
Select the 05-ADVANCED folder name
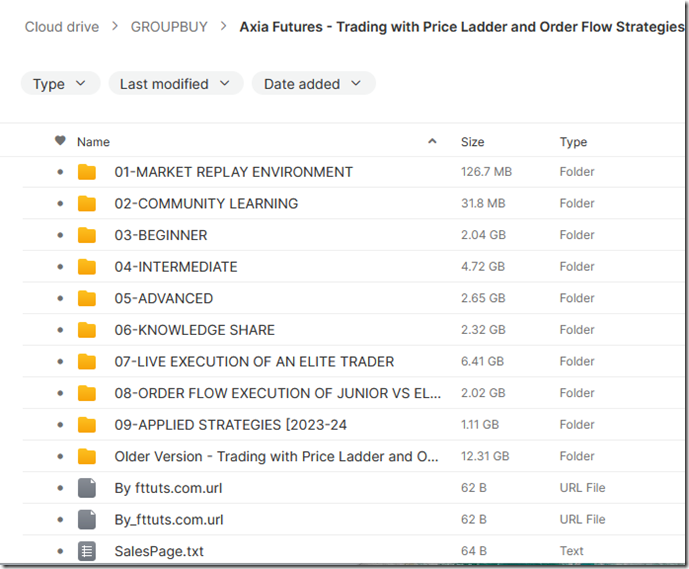pos(163,298)
